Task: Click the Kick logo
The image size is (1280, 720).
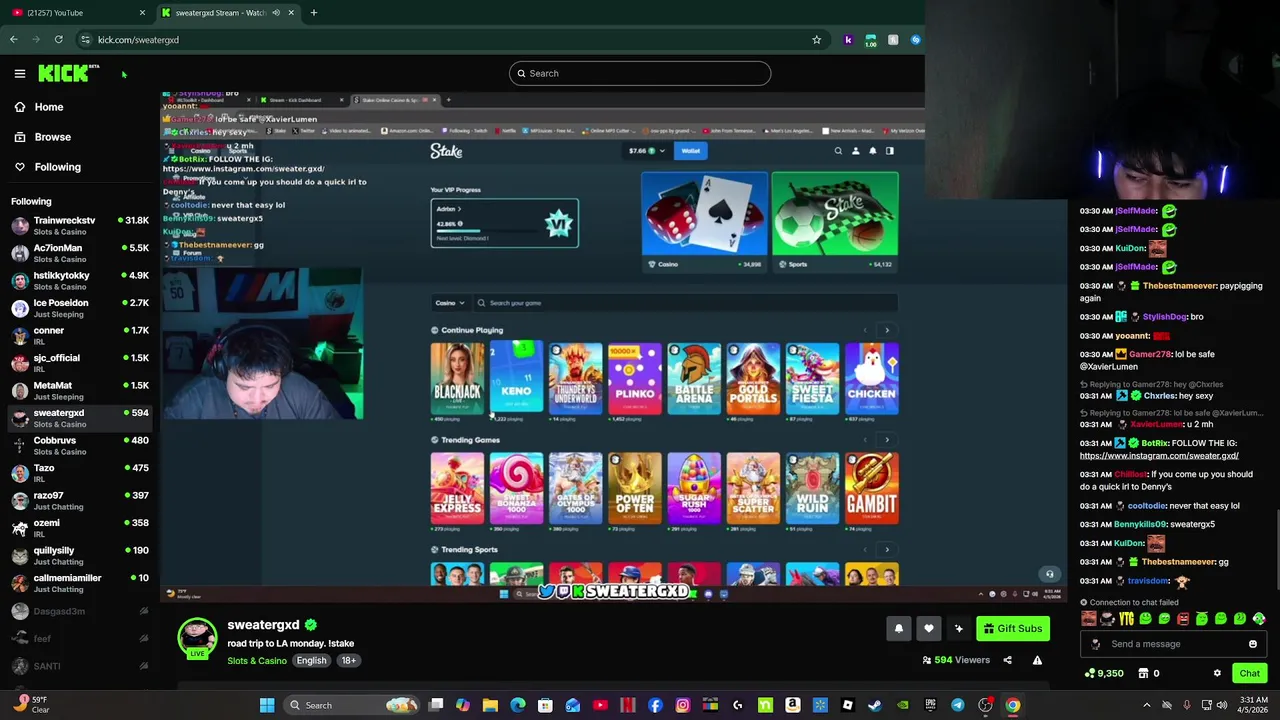Action: point(68,73)
